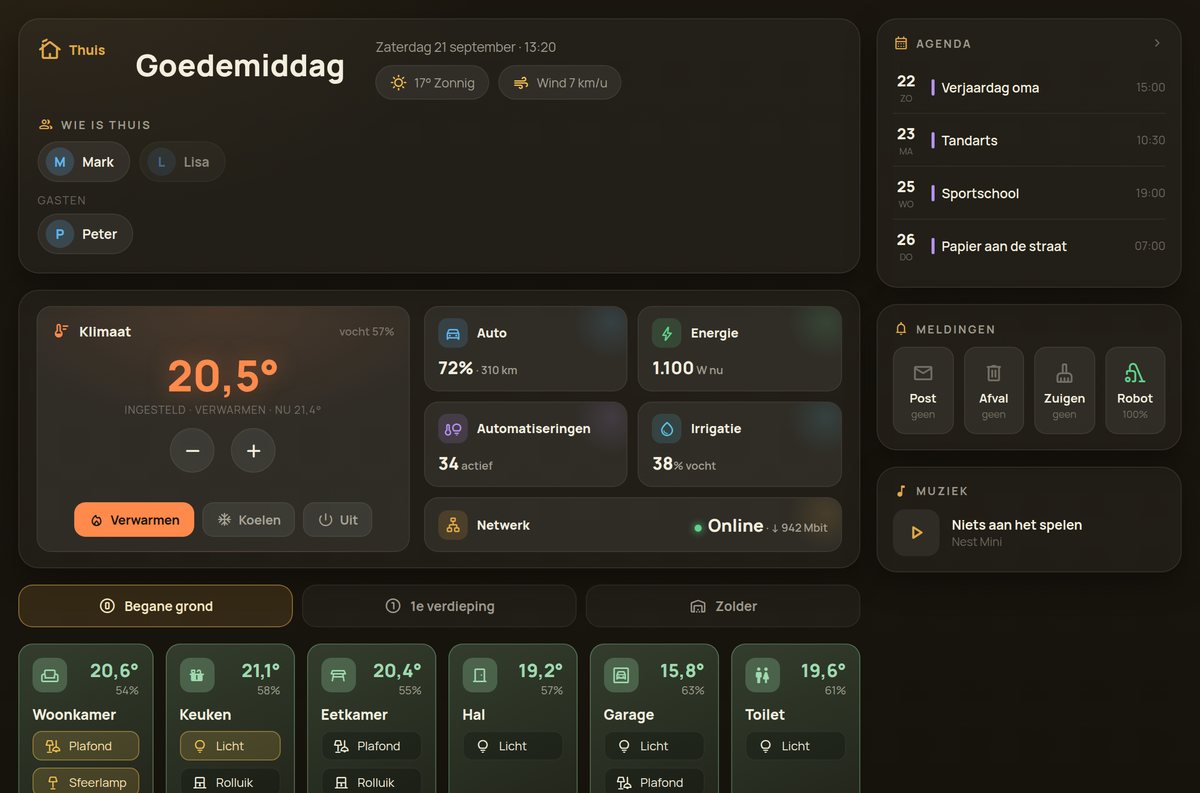Click Woonkamer temperature 20,6°
The image size is (1200, 793).
[x=114, y=670]
